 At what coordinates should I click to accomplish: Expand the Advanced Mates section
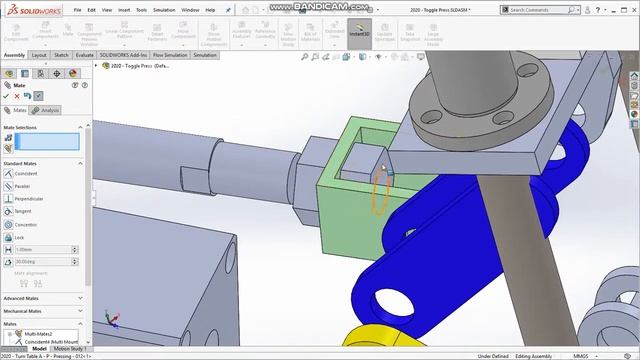tap(80, 298)
